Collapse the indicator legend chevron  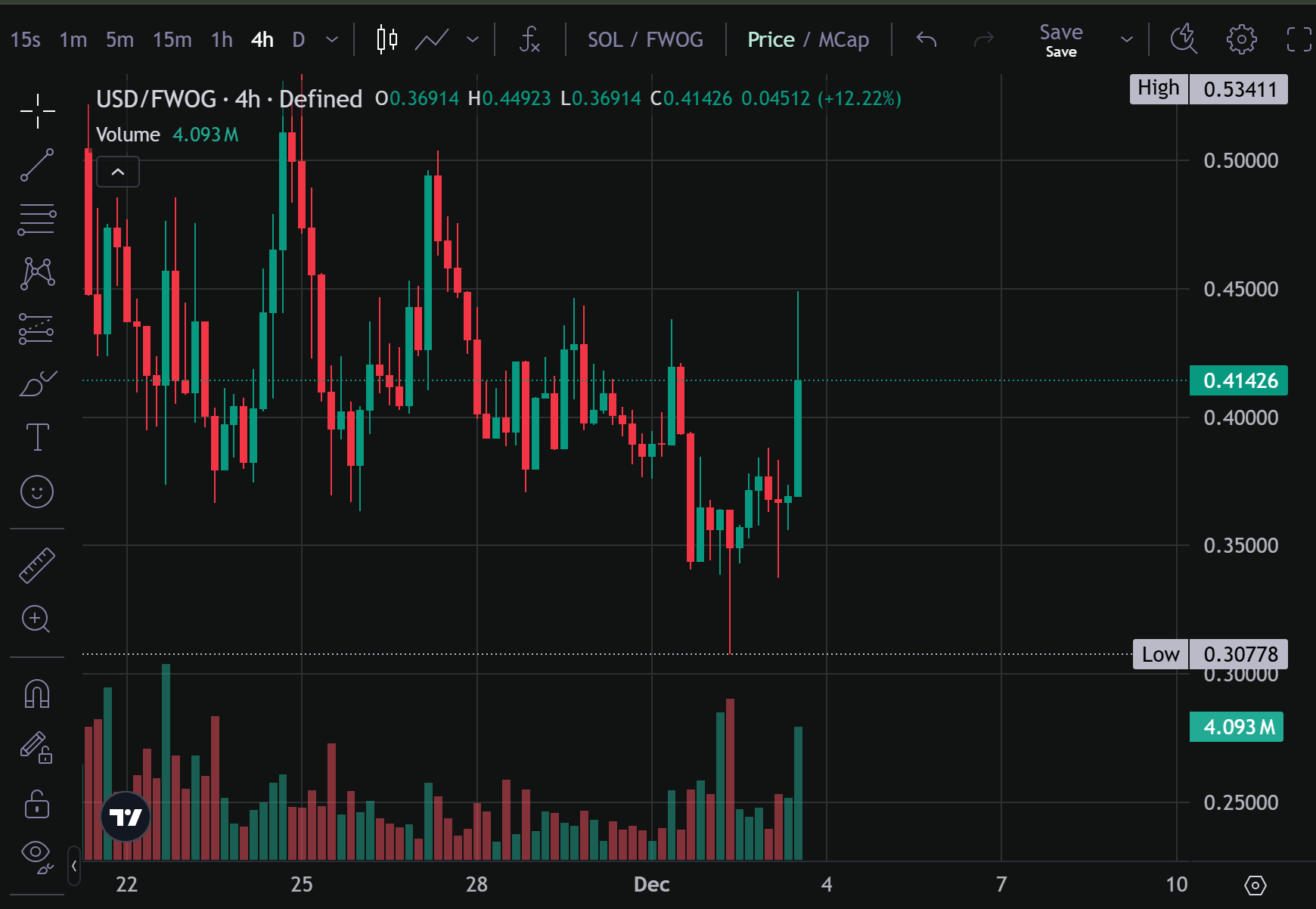118,172
